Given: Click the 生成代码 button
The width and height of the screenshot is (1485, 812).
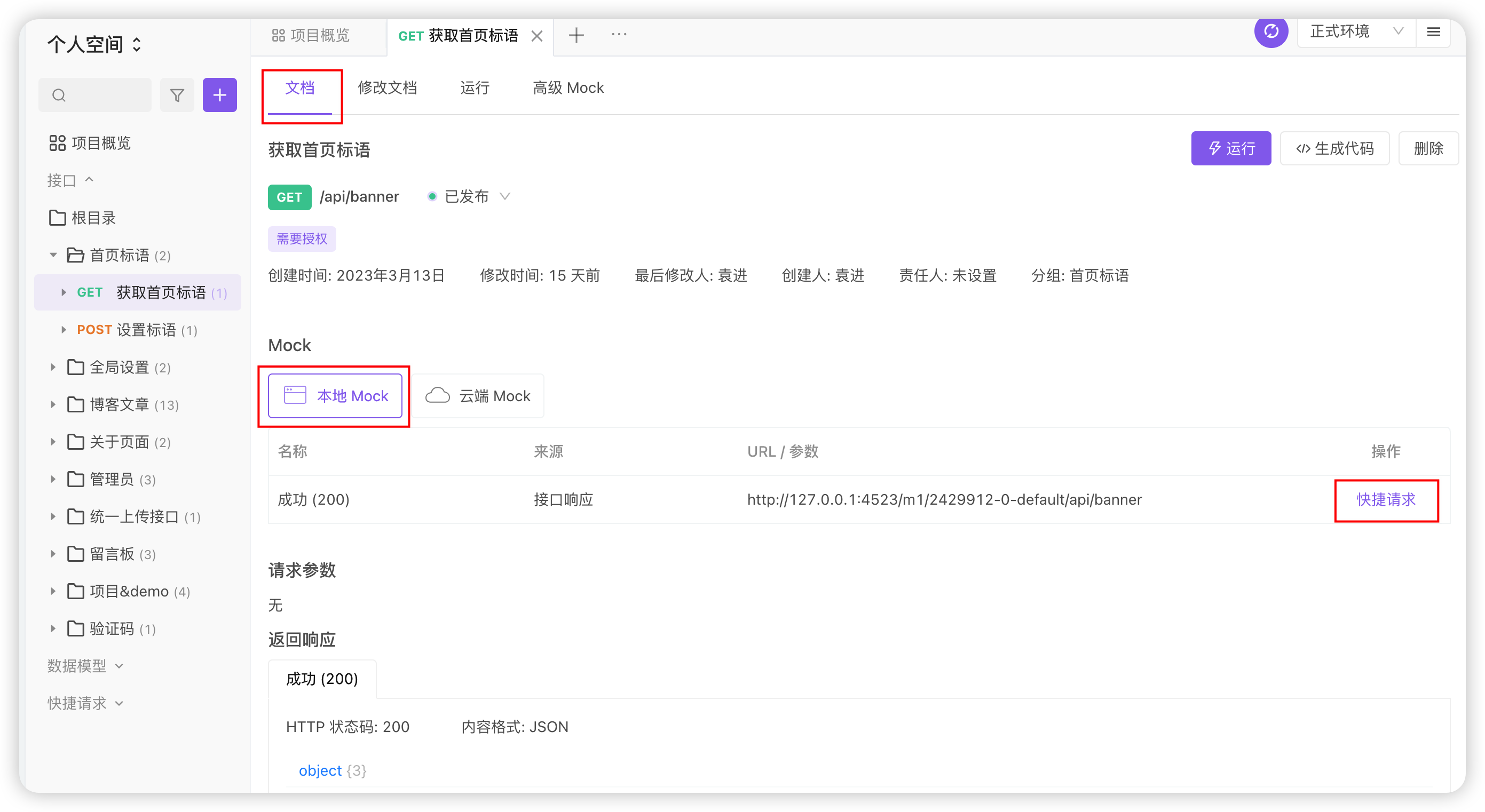Looking at the screenshot, I should click(x=1334, y=148).
